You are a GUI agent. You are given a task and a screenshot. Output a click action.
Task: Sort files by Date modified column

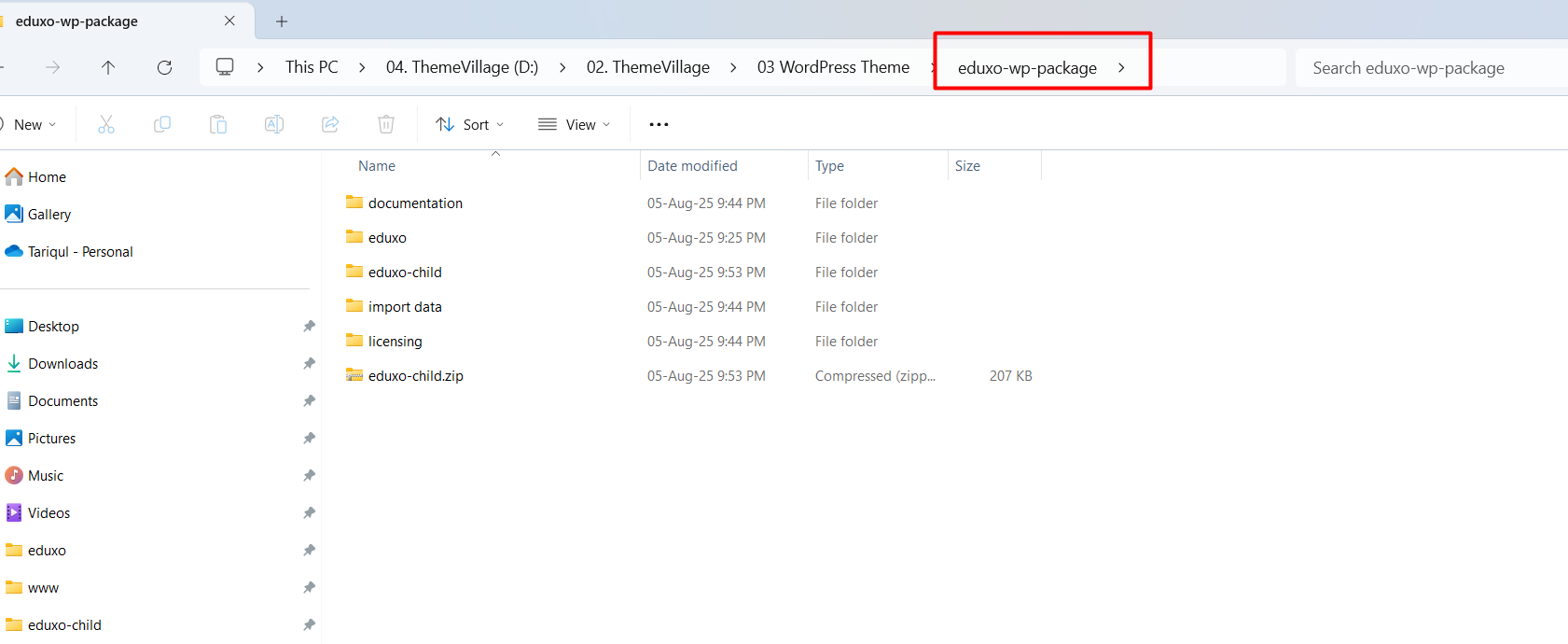coord(692,166)
